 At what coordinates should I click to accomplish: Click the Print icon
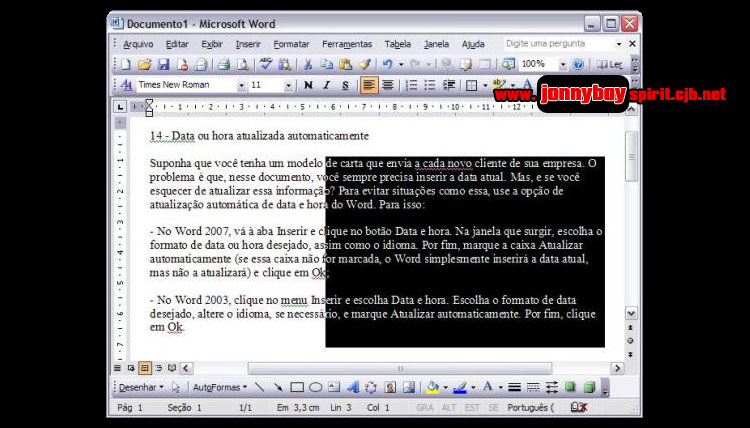point(224,64)
